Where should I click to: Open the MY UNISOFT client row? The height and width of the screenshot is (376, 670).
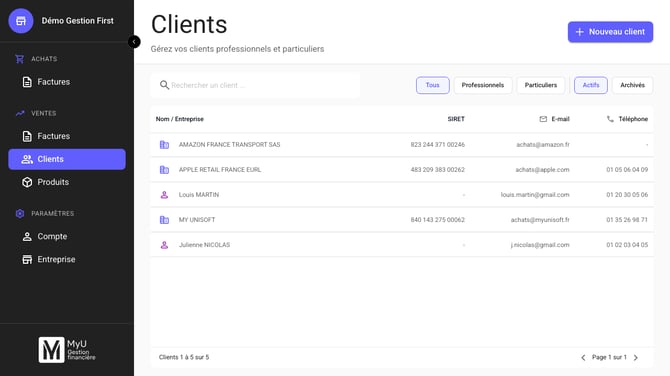coord(402,220)
